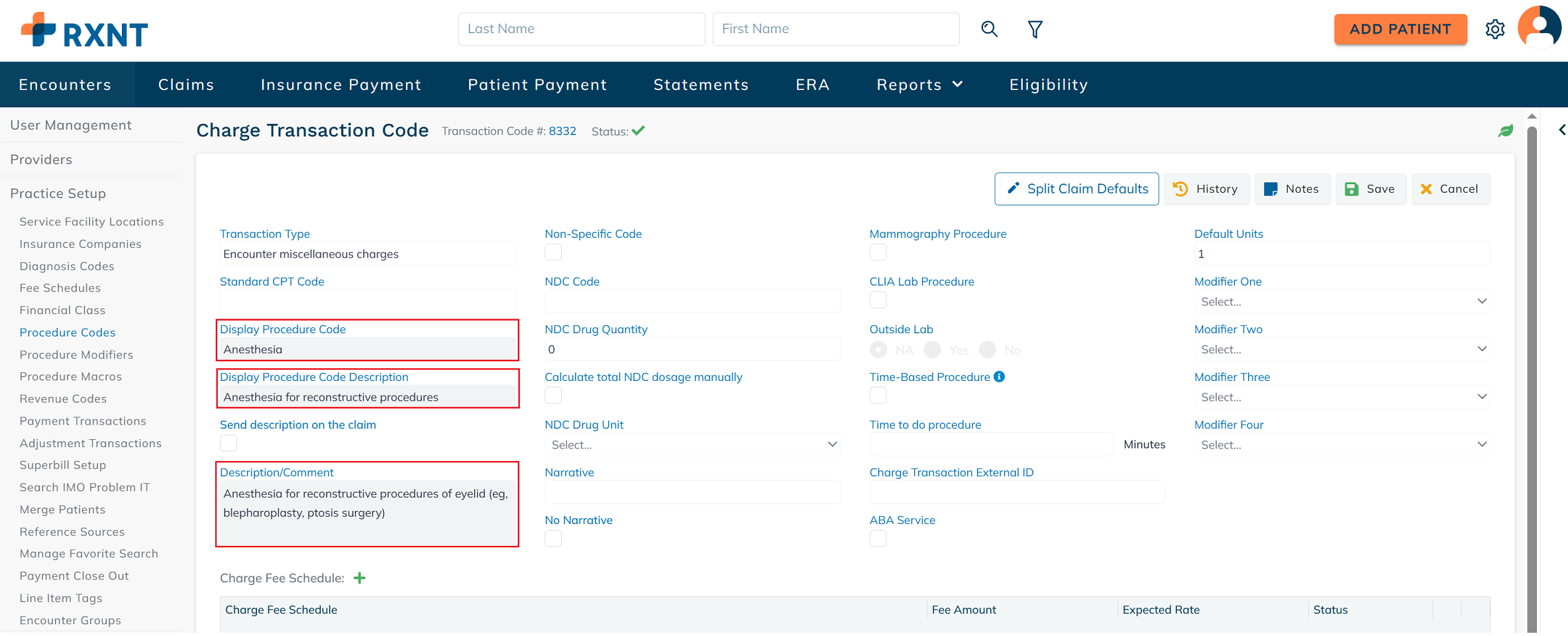Image resolution: width=1568 pixels, height=636 pixels.
Task: Click the ADD PATIENT button
Action: click(x=1400, y=29)
